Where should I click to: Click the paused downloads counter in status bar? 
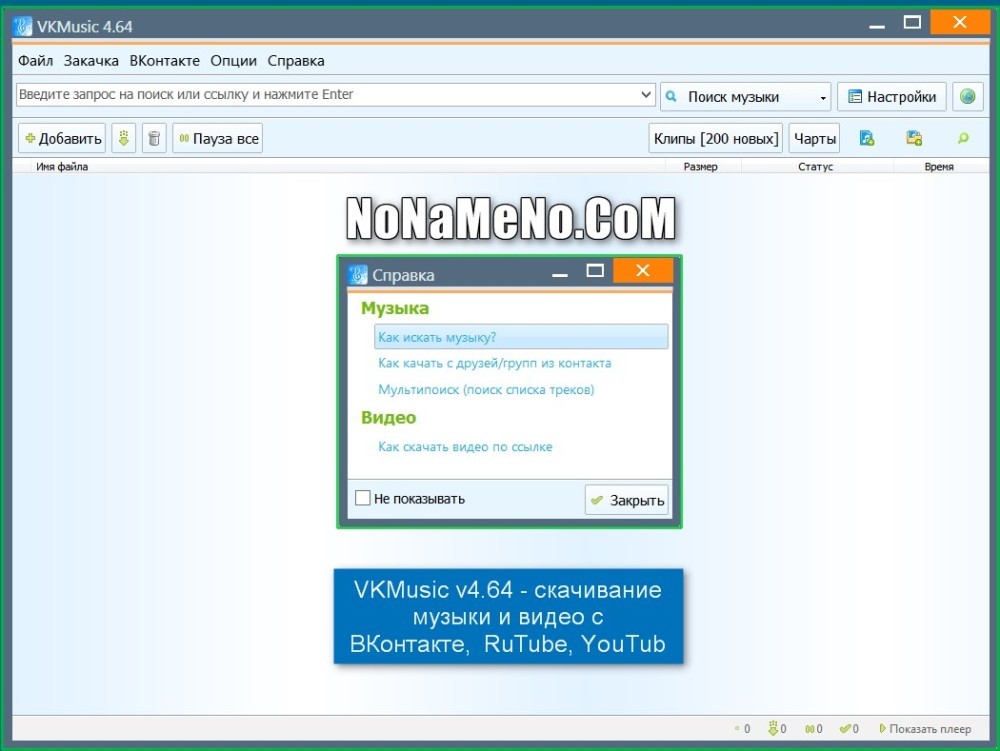click(x=813, y=729)
